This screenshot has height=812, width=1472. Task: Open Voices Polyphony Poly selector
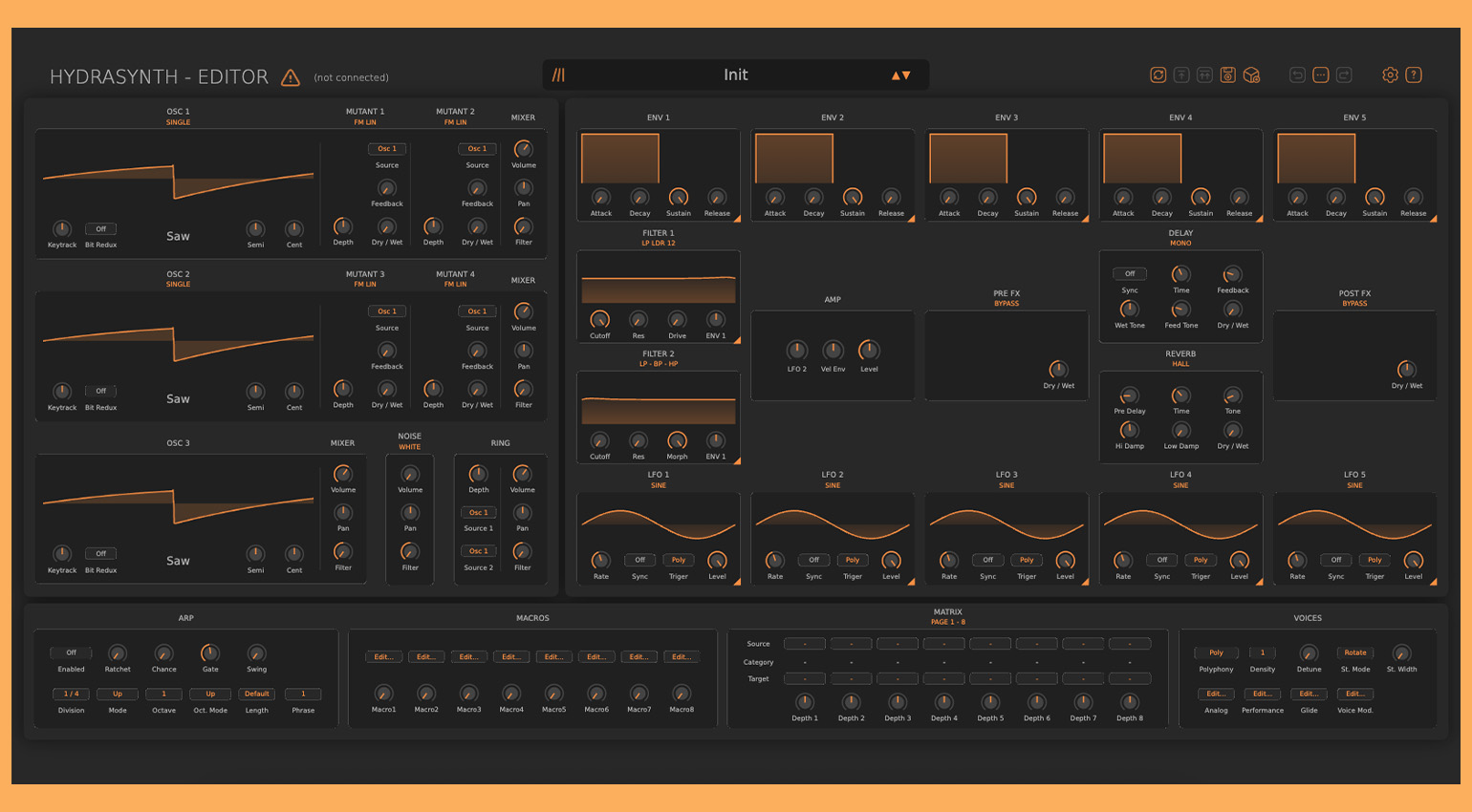[x=1216, y=652]
